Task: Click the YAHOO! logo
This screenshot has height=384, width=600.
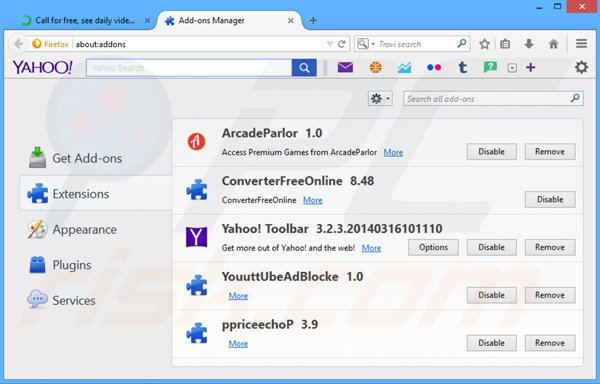Action: point(42,67)
